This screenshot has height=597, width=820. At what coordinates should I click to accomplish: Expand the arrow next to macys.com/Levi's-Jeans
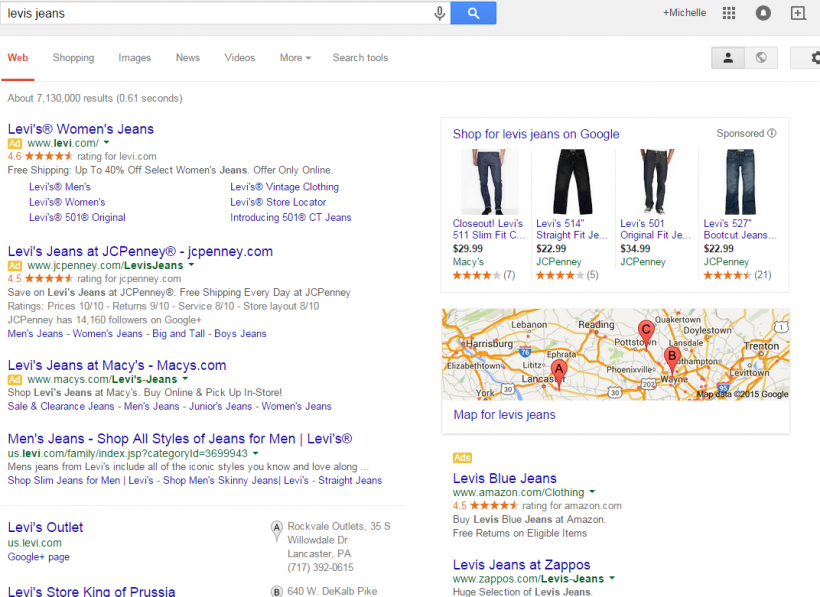click(x=185, y=378)
